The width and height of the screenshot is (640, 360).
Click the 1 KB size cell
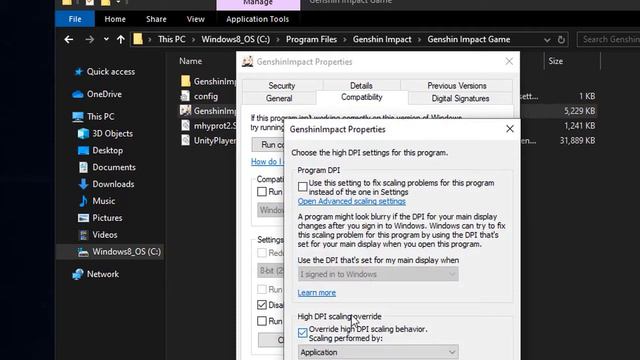coord(587,96)
